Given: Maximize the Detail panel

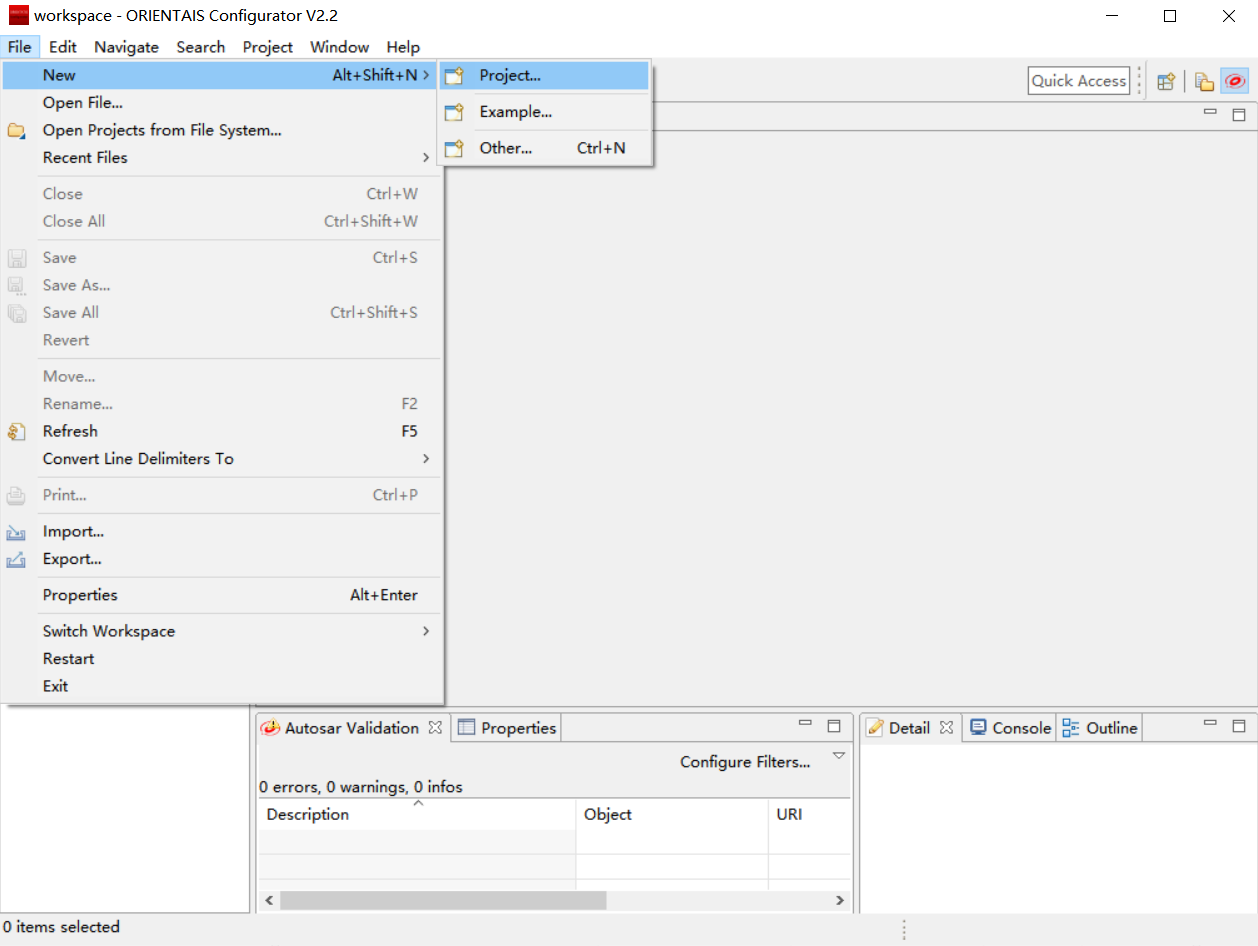Looking at the screenshot, I should [1239, 725].
